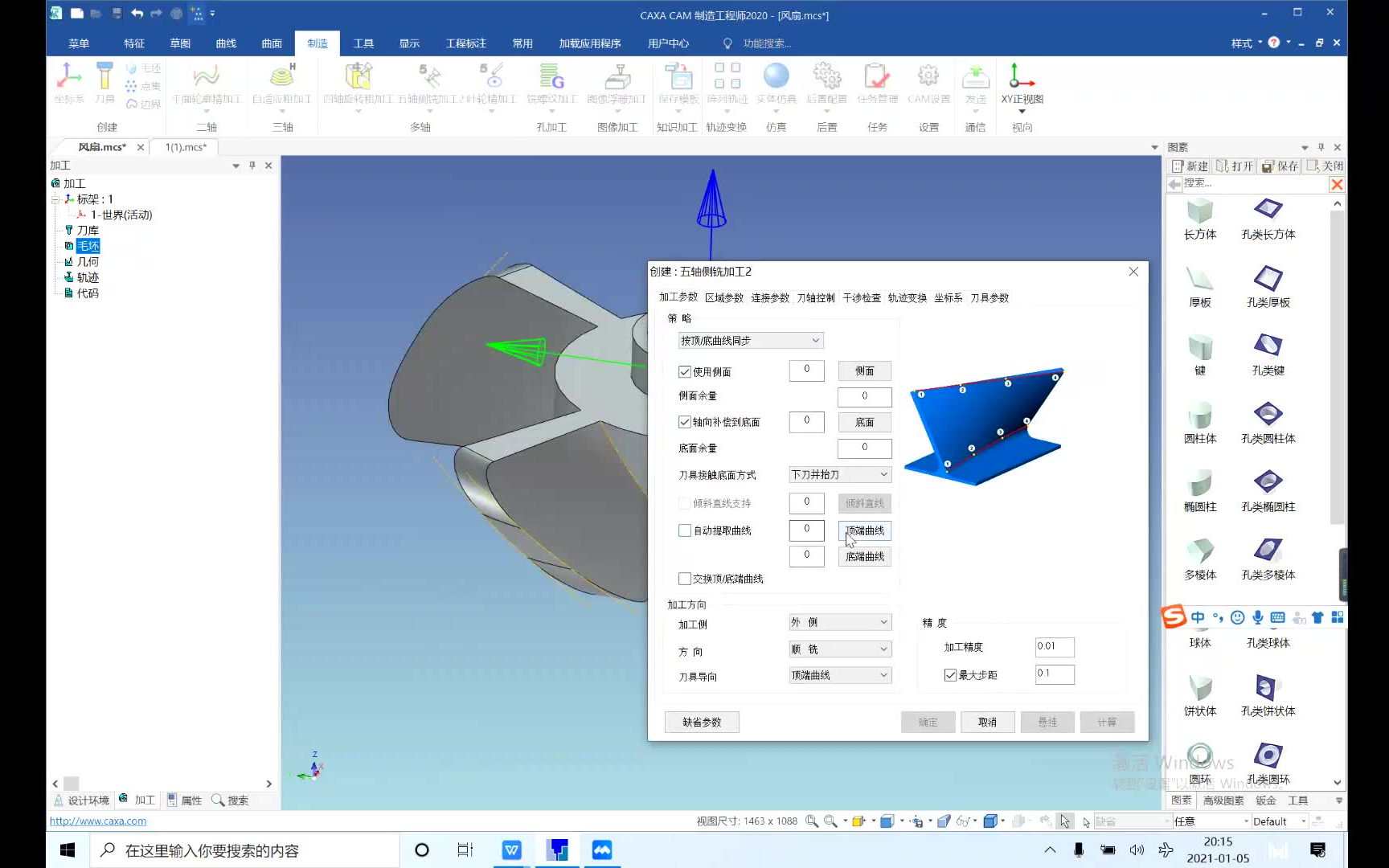This screenshot has height=868, width=1389.
Task: Open Task View on the taskbar
Action: coord(465,850)
